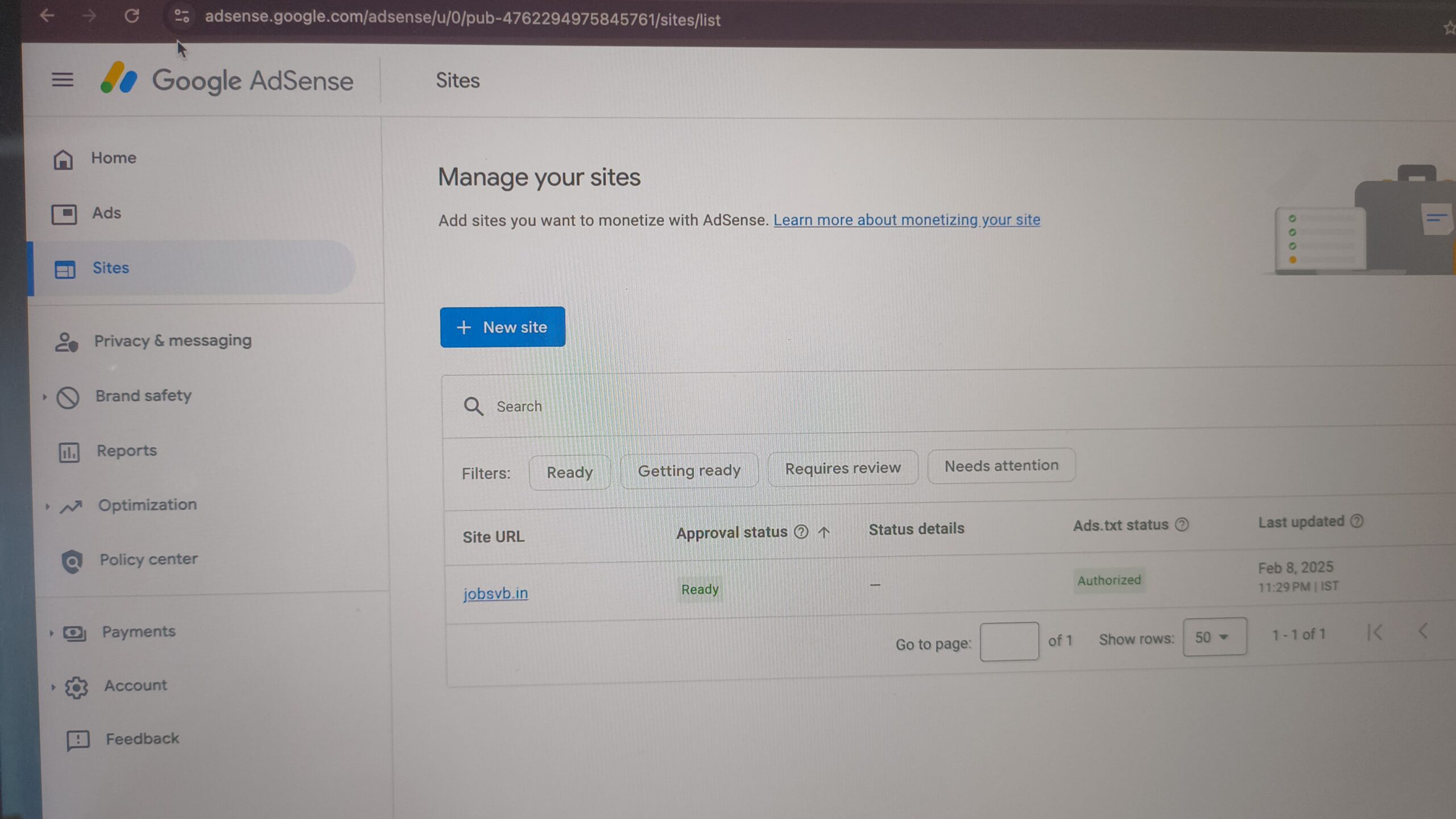Toggle the Ready filter chip
Screen dimensions: 1456x819
tap(569, 472)
